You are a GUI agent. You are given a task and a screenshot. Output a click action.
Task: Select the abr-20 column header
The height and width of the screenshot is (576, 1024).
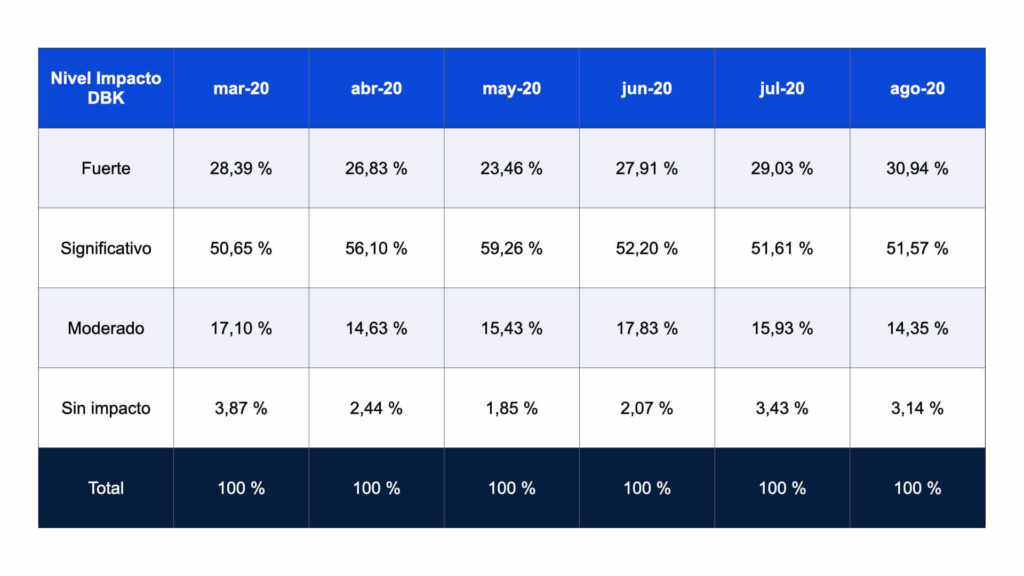376,88
